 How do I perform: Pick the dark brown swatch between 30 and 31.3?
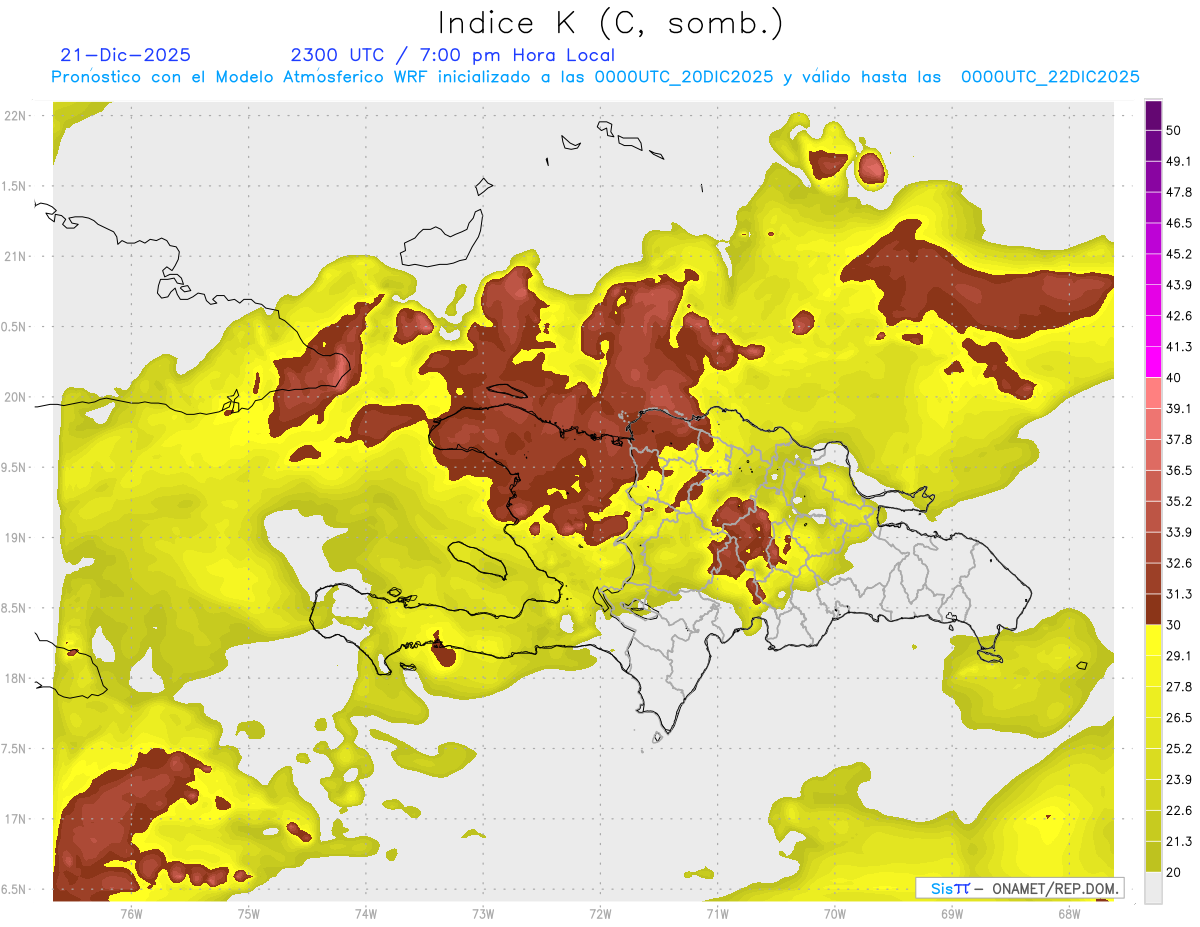click(x=1153, y=609)
